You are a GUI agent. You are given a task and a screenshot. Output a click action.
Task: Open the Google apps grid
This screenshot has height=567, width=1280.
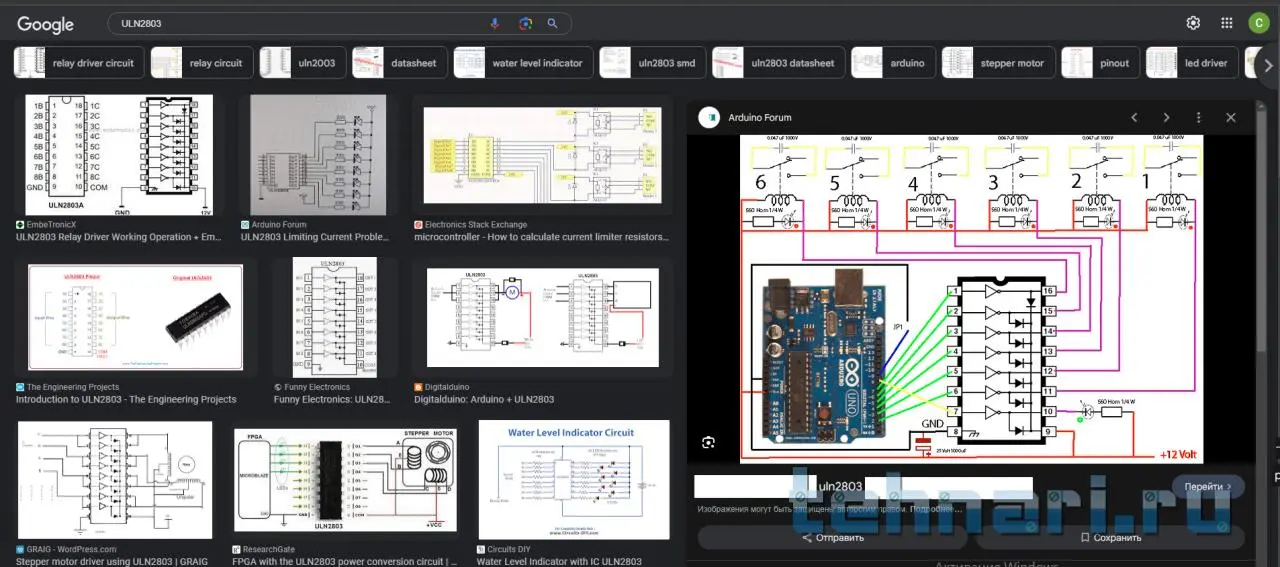coord(1227,23)
